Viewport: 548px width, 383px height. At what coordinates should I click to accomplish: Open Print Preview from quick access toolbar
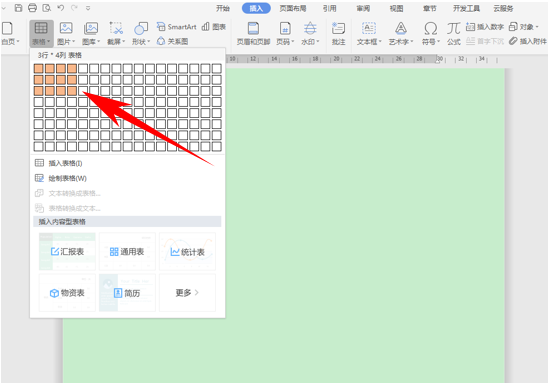click(x=46, y=8)
